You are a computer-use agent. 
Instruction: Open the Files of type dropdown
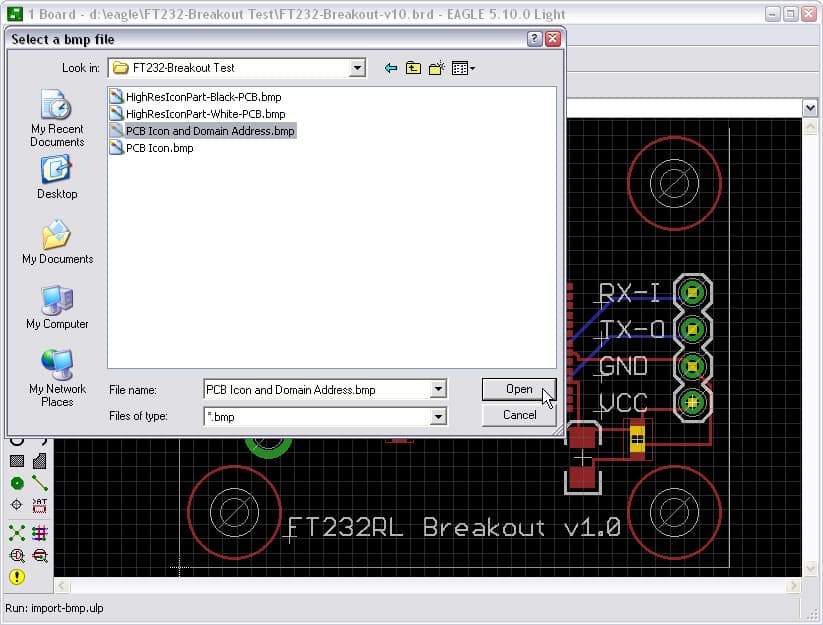(x=438, y=415)
